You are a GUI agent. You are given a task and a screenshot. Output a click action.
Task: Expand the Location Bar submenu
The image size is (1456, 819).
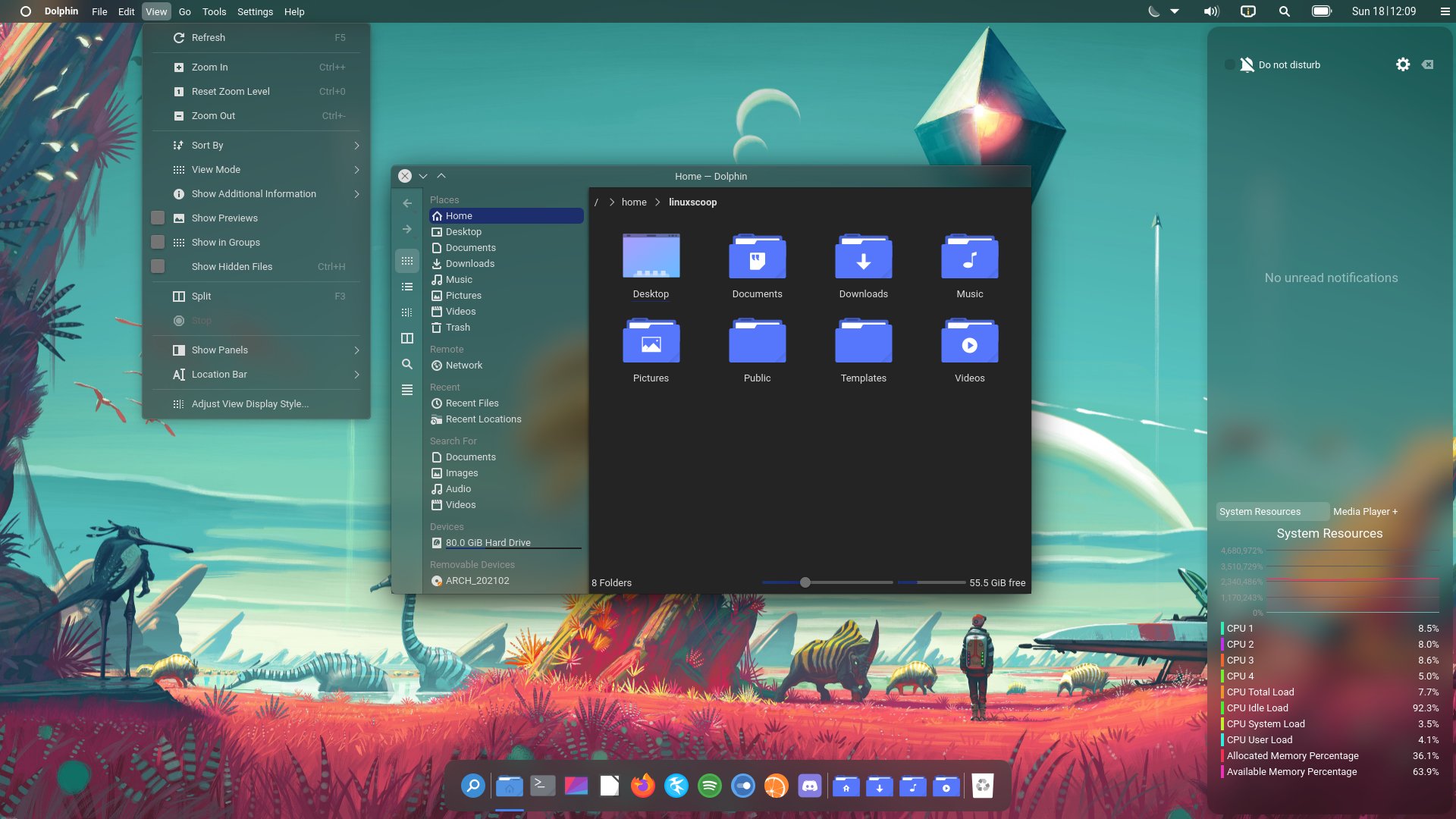point(256,374)
